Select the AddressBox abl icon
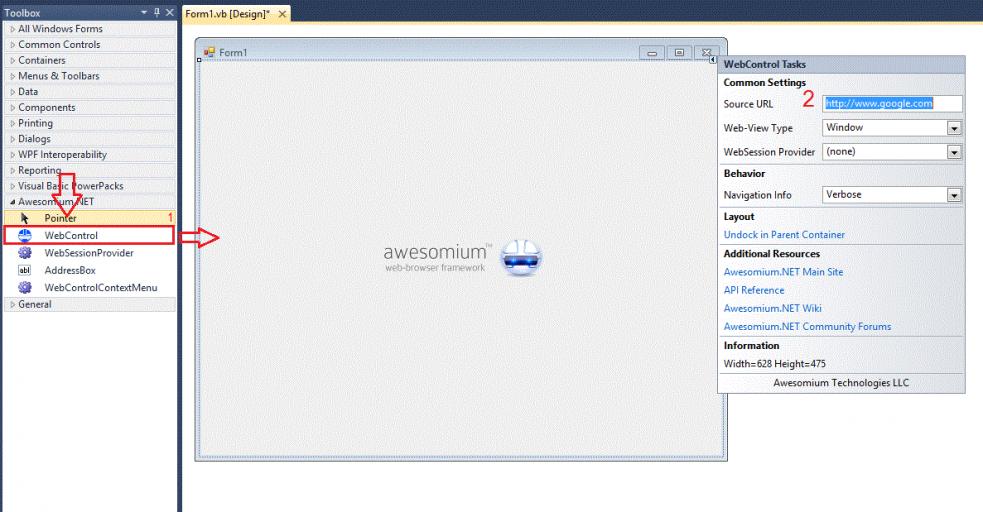983x512 pixels. tap(24, 270)
